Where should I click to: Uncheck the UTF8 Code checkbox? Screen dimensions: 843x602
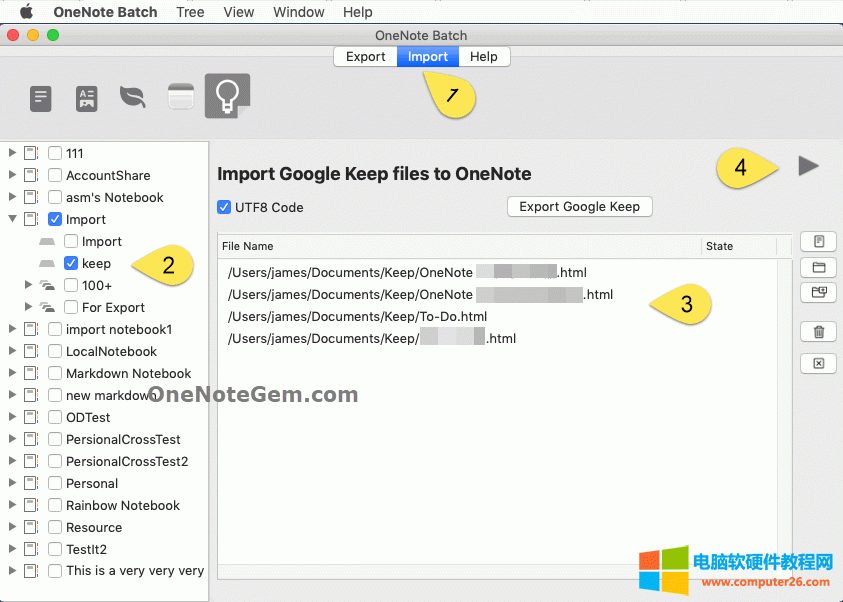[x=224, y=207]
